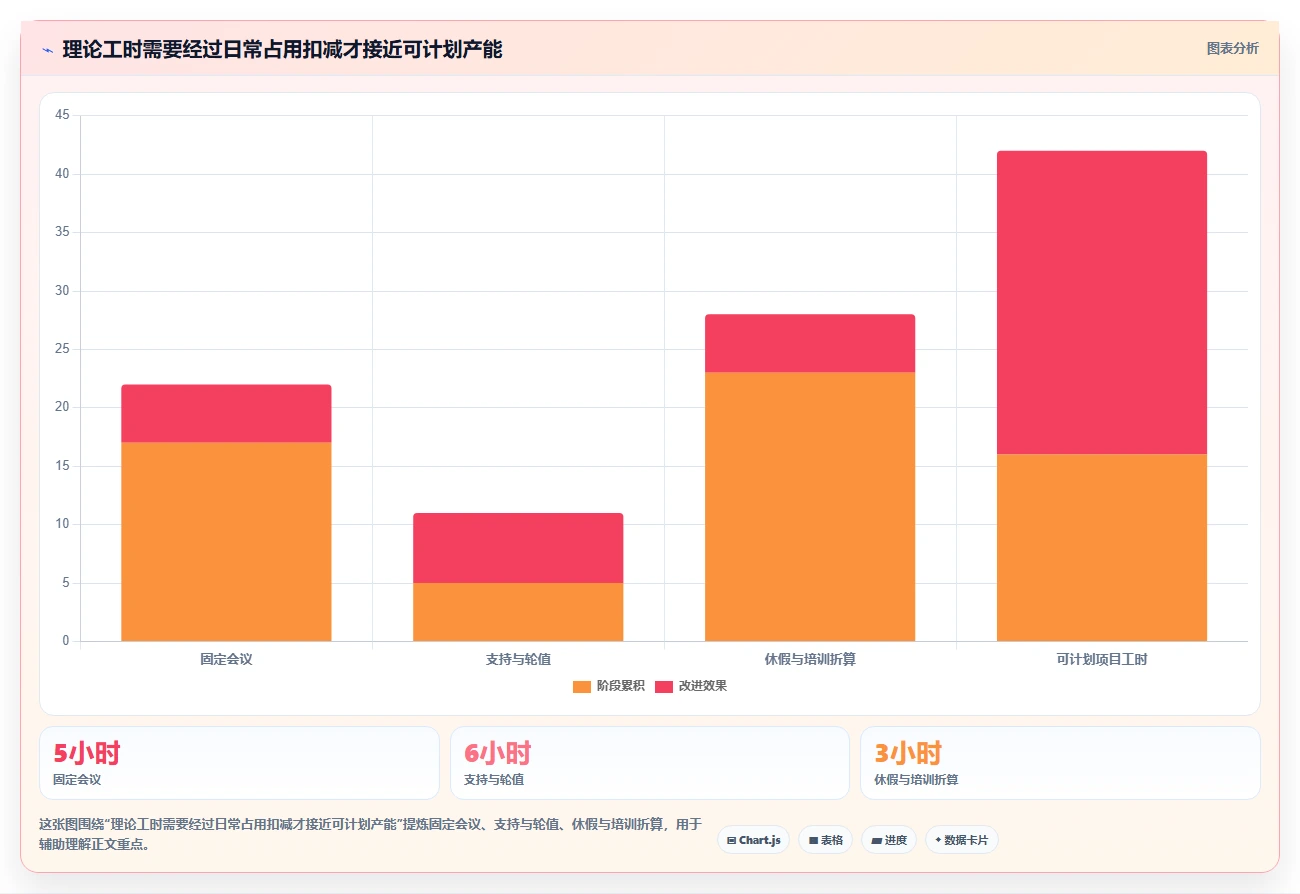Click the red bar segment for 休假与培训折算
1300x894 pixels.
click(x=810, y=343)
